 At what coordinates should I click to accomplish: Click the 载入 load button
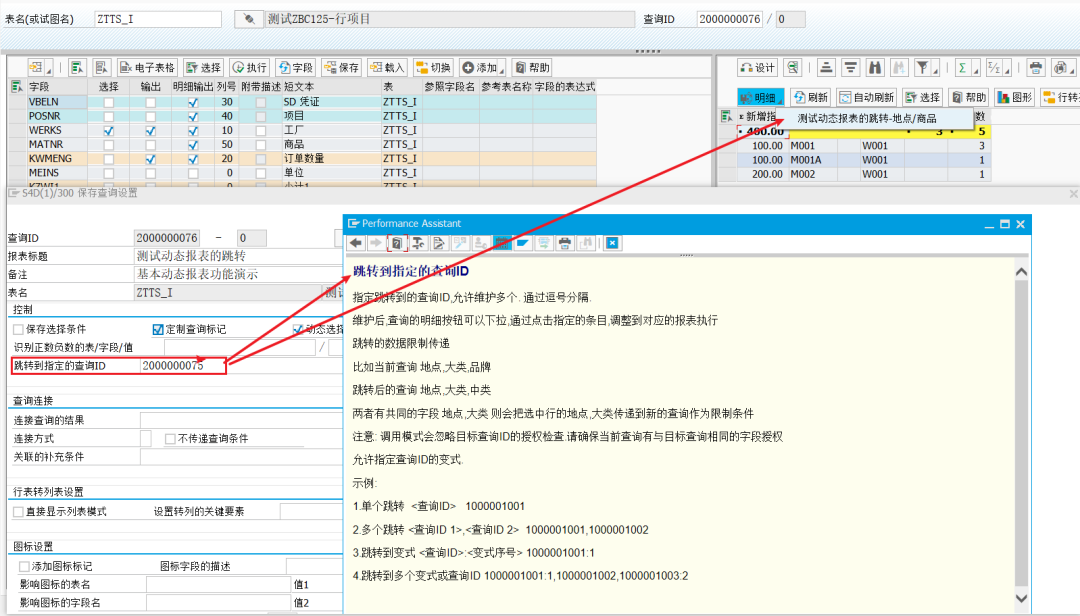pos(387,68)
